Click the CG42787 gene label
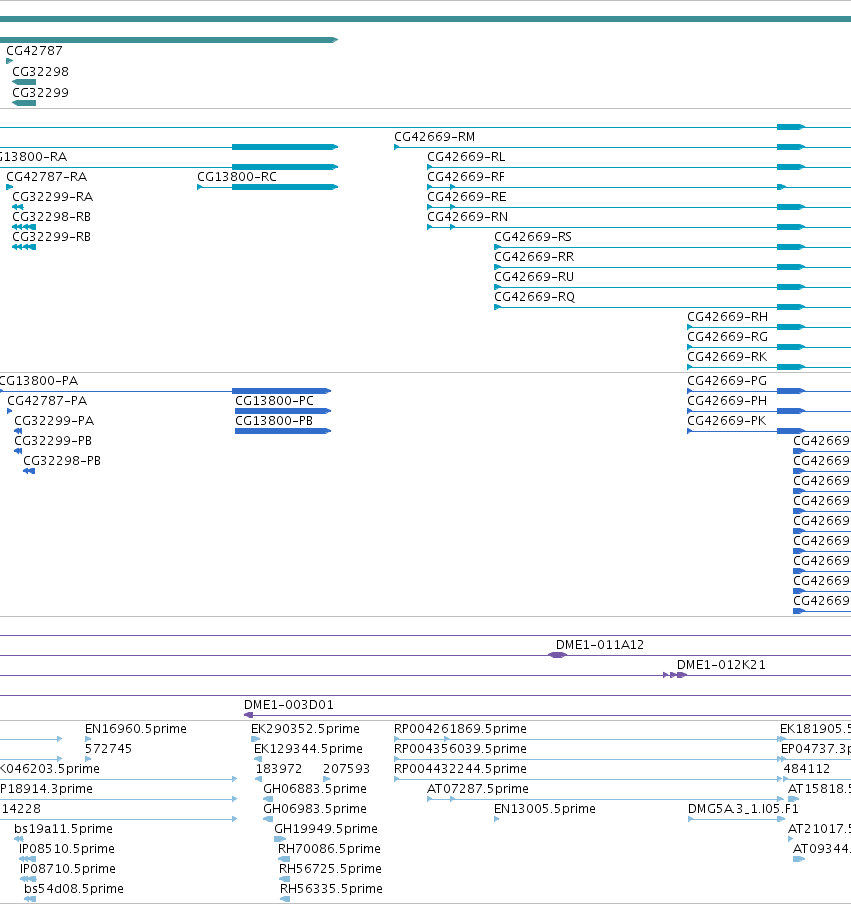 [34, 51]
